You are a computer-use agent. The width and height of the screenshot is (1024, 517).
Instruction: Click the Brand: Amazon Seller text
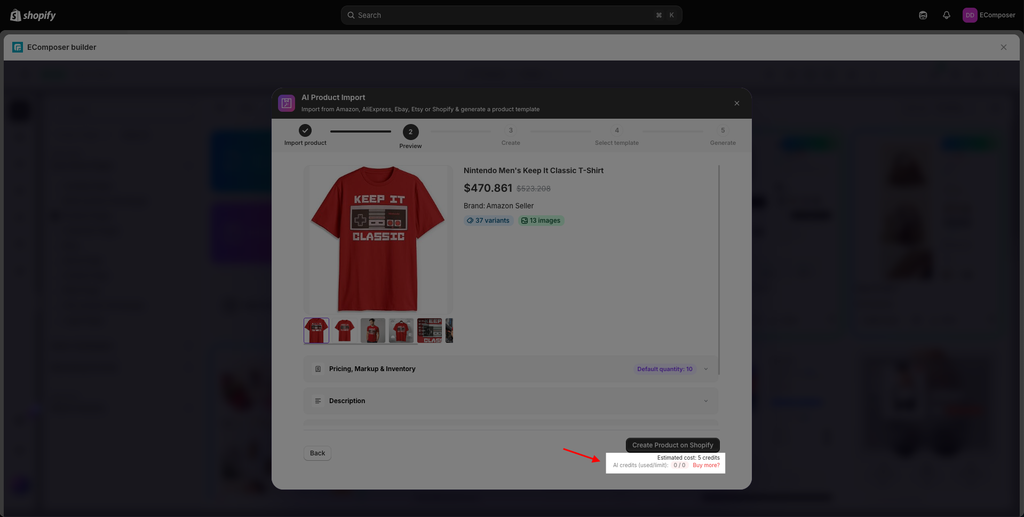click(x=498, y=206)
